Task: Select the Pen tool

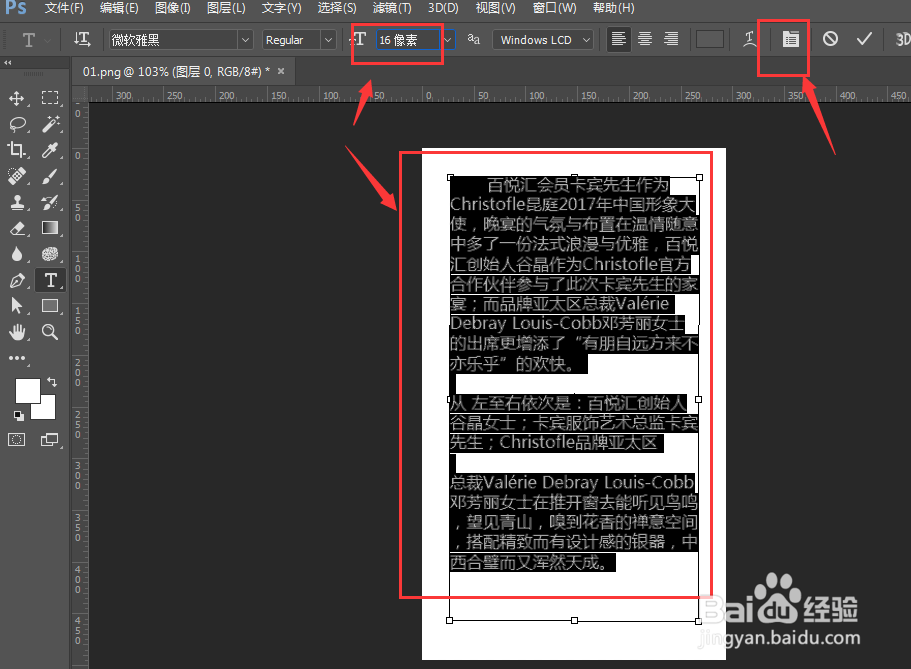Action: coord(17,280)
